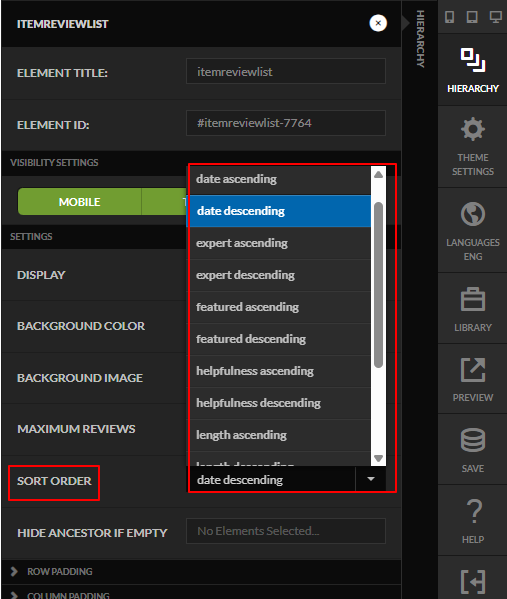The width and height of the screenshot is (507, 599).
Task: Open the Help question mark icon
Action: (x=474, y=511)
